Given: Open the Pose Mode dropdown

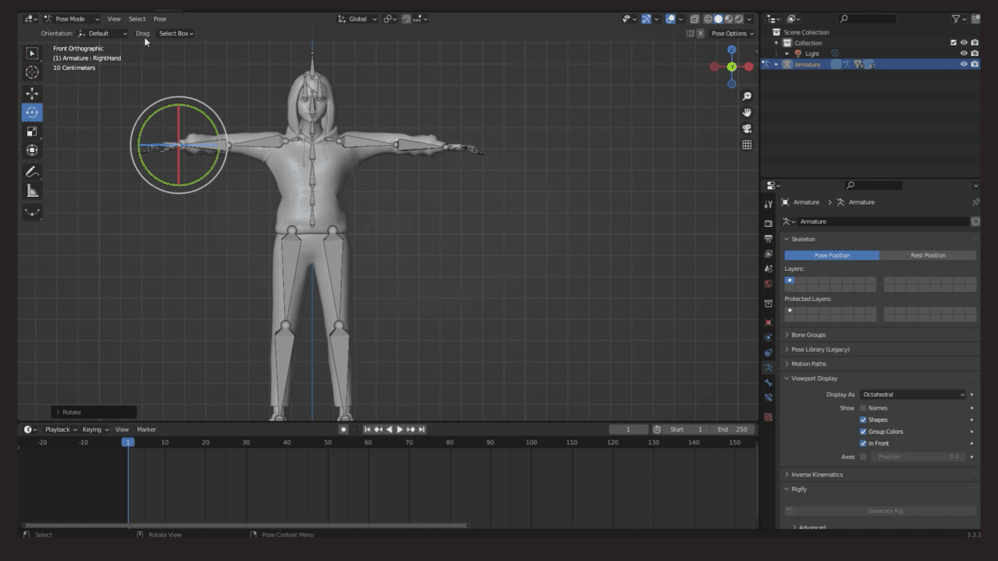Looking at the screenshot, I should tap(71, 19).
